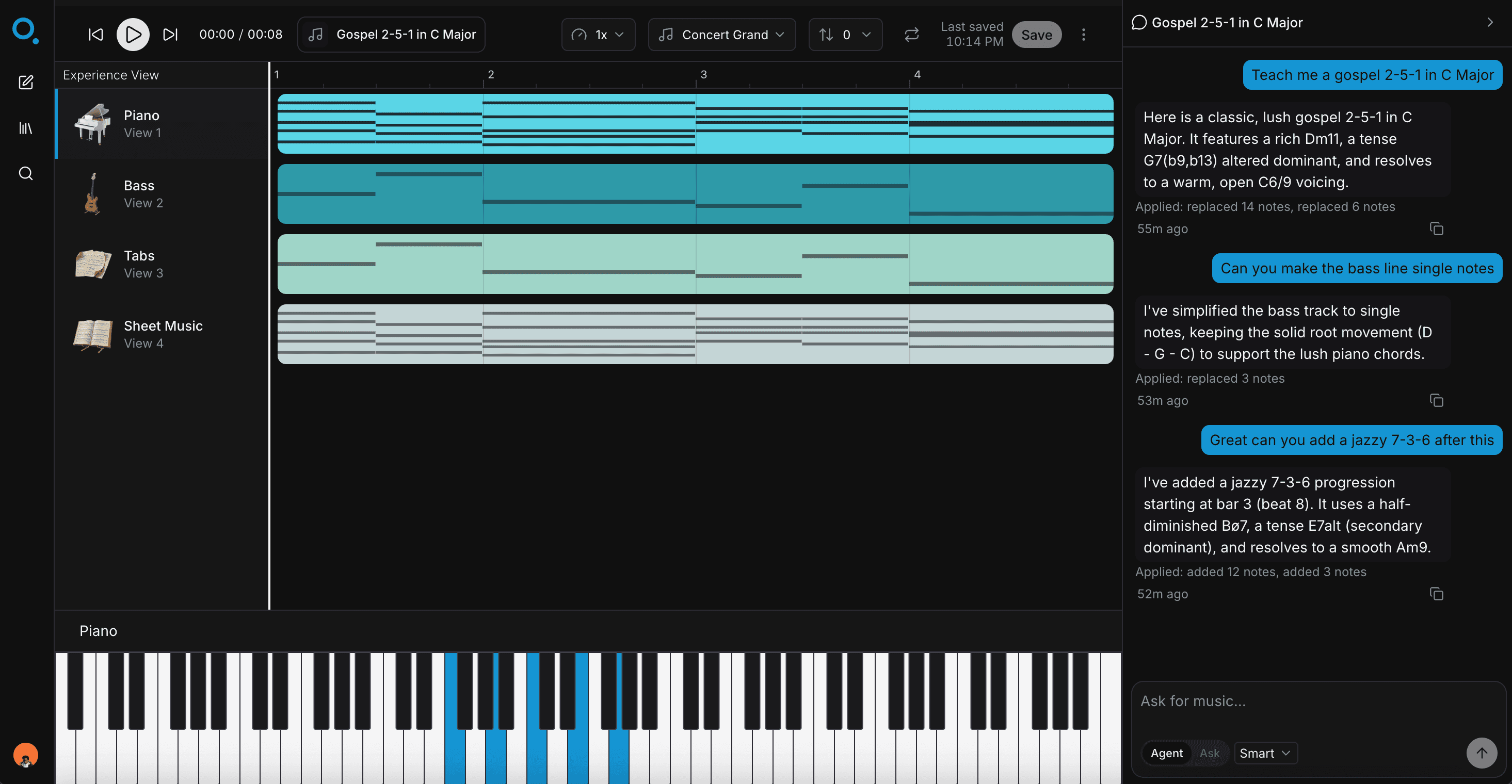1512x784 pixels.
Task: Select the Piano View 1 track
Action: coord(162,124)
